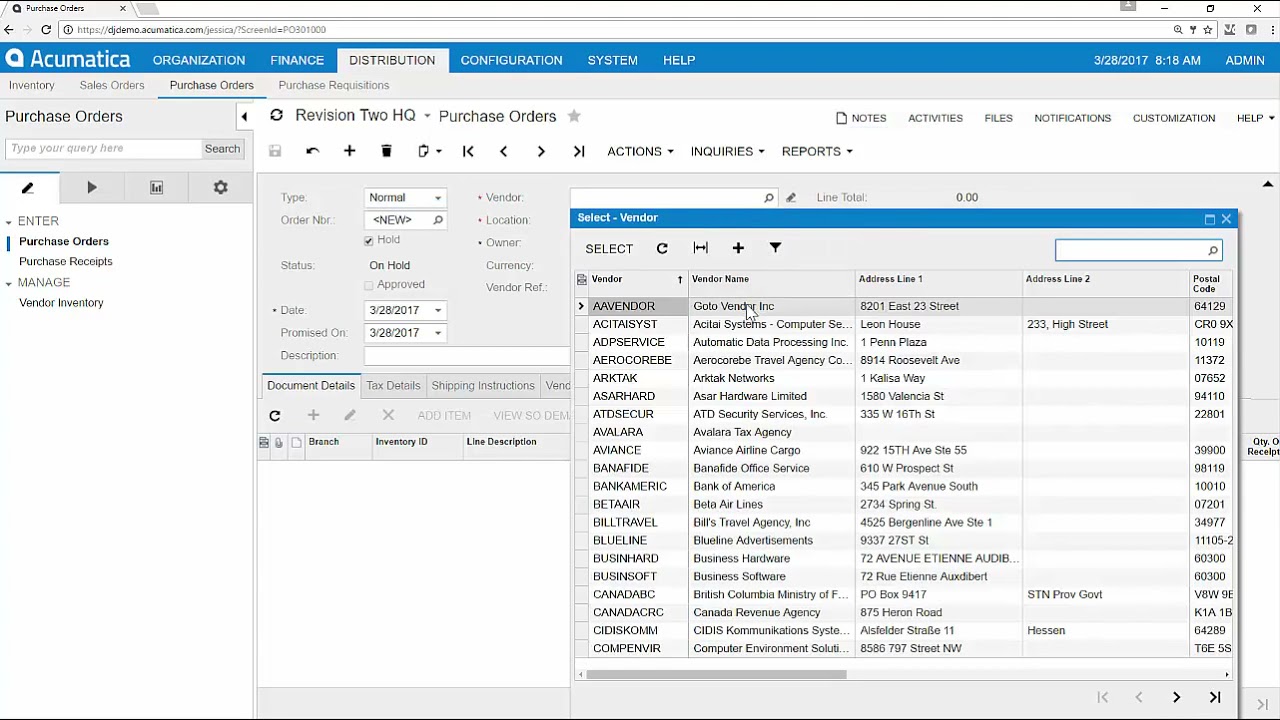This screenshot has width=1280, height=720.
Task: Open the settings gear pane
Action: coord(220,187)
